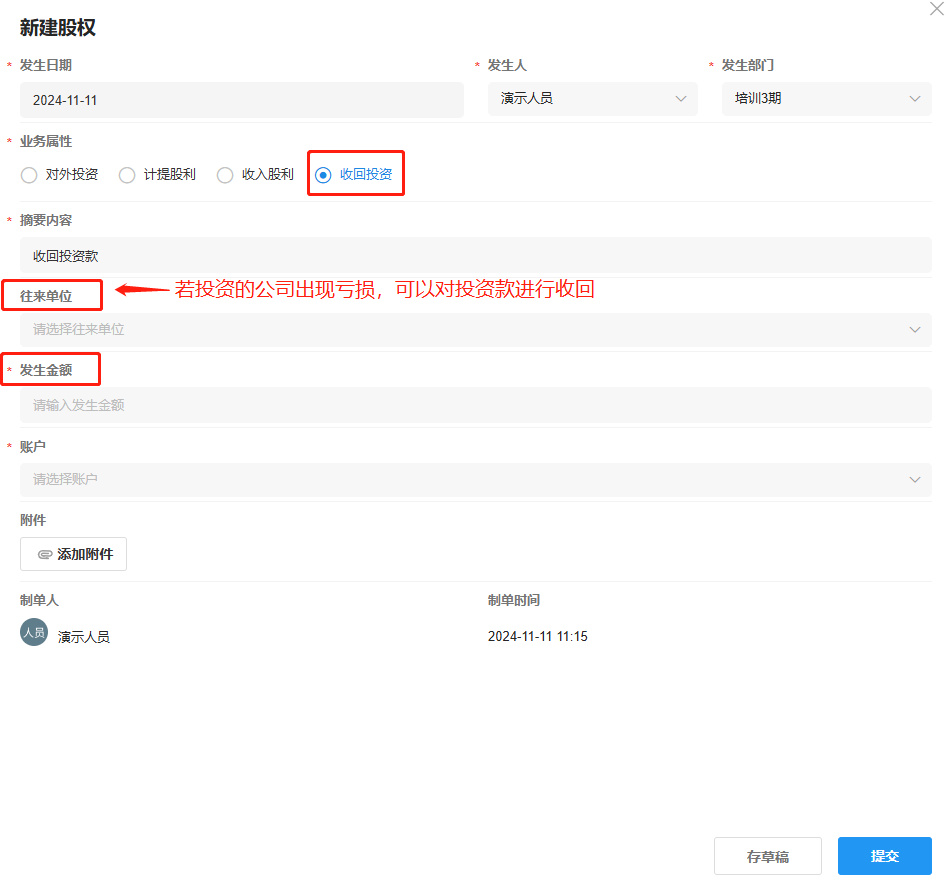Select the 对外投资 radio option
This screenshot has height=882, width=949.
coord(29,175)
